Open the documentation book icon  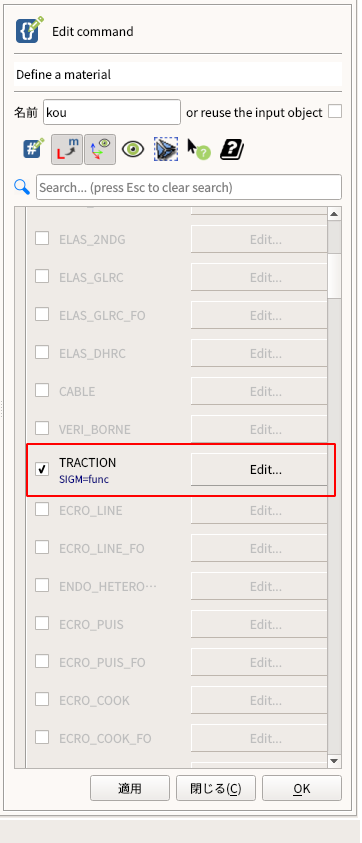pyautogui.click(x=232, y=149)
